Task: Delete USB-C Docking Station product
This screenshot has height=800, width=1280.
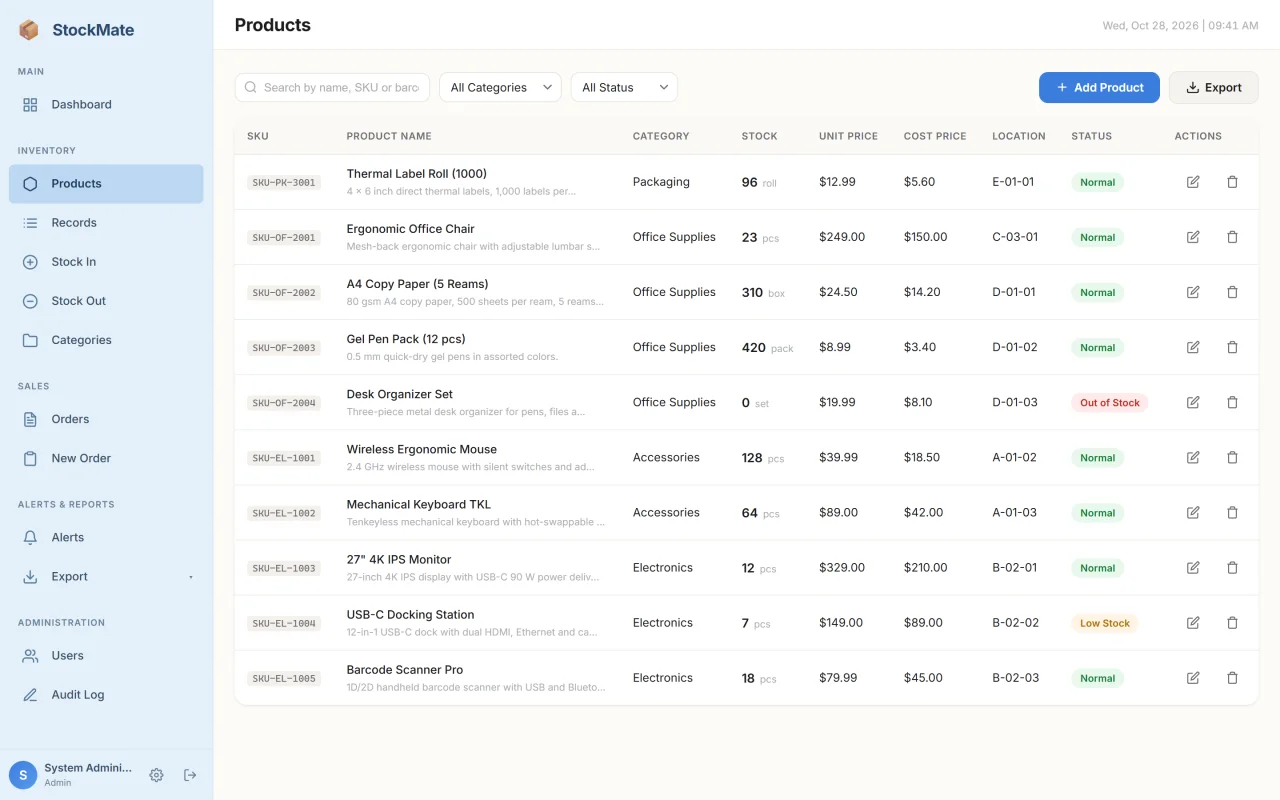Action: coord(1232,622)
